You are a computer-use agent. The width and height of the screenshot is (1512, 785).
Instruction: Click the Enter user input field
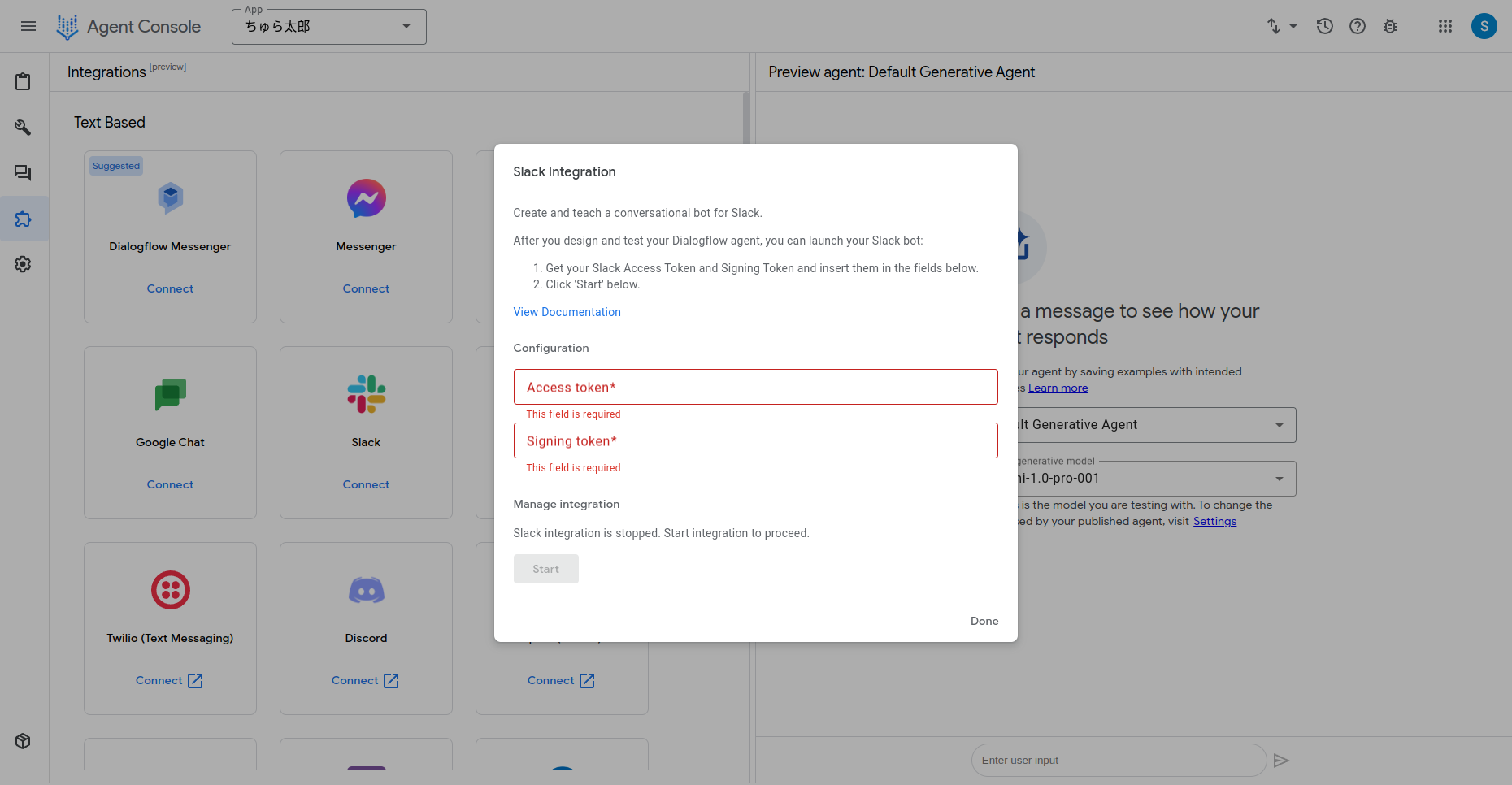click(1119, 761)
